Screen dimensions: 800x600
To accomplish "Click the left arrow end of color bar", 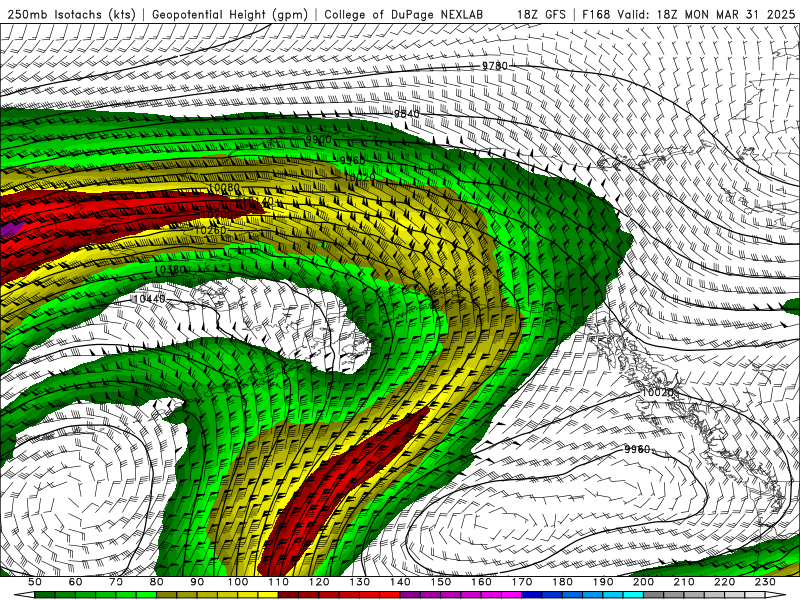I will coord(24,595).
